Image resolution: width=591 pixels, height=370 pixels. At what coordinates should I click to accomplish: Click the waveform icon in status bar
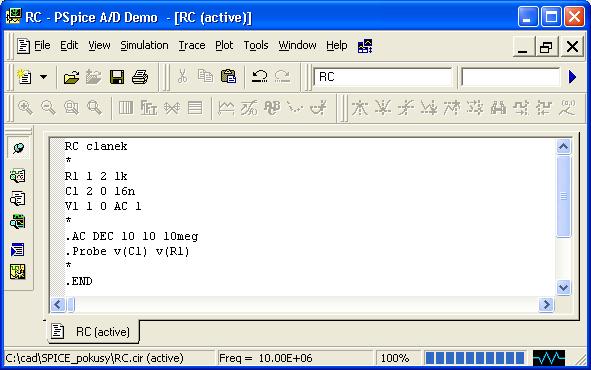pos(549,358)
